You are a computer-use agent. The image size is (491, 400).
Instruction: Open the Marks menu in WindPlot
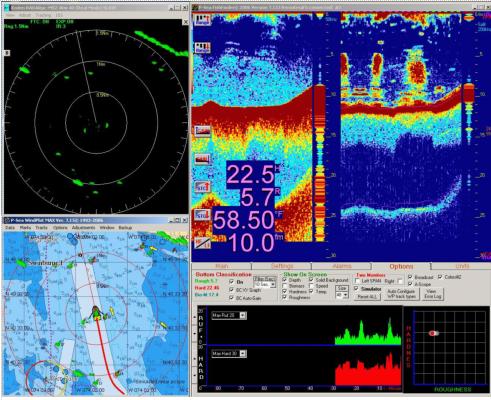[25, 228]
